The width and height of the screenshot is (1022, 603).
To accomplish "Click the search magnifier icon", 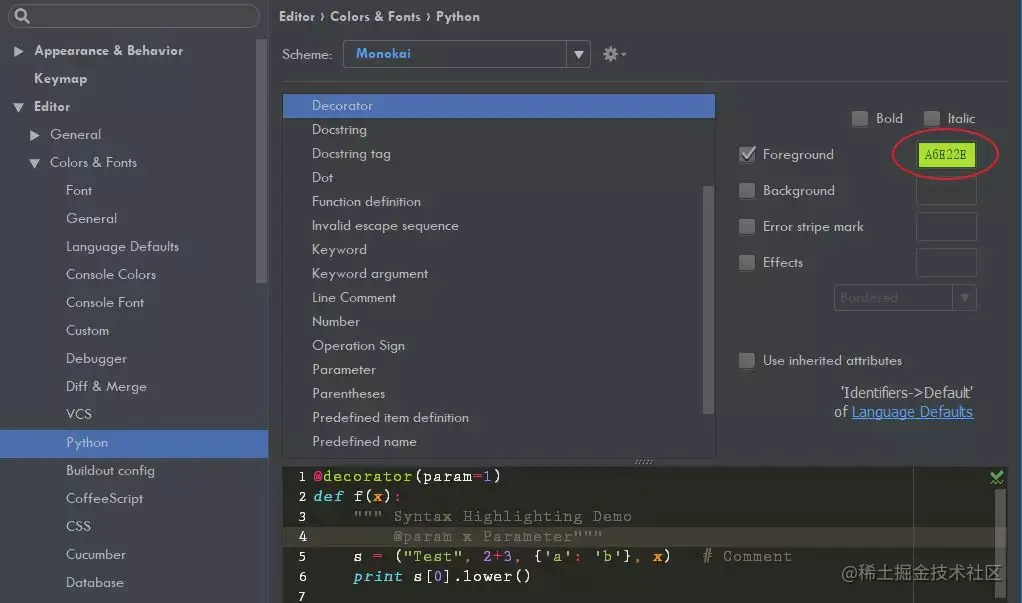I will pyautogui.click(x=22, y=16).
